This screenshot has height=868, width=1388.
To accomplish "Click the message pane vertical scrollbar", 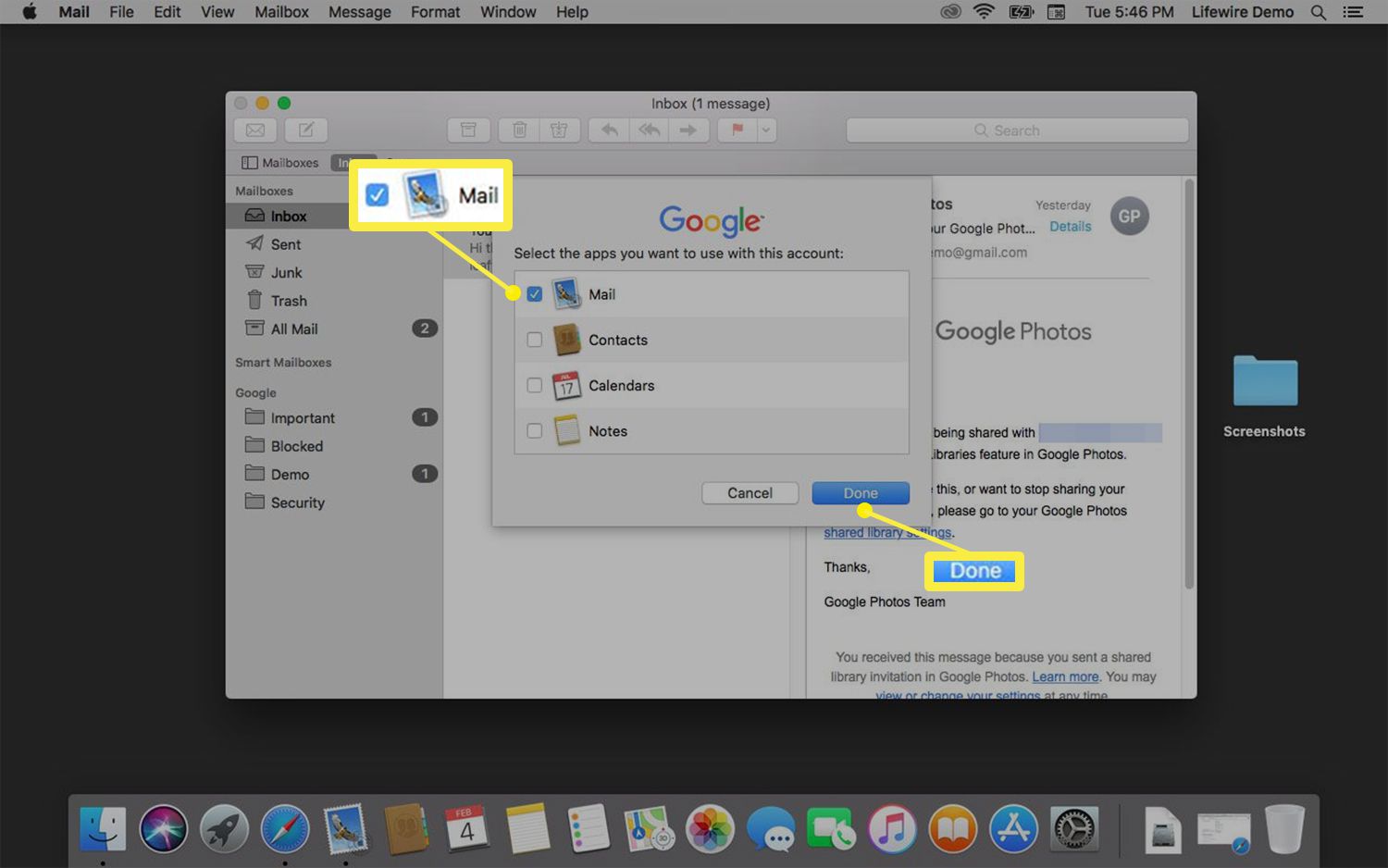I will click(x=1189, y=383).
